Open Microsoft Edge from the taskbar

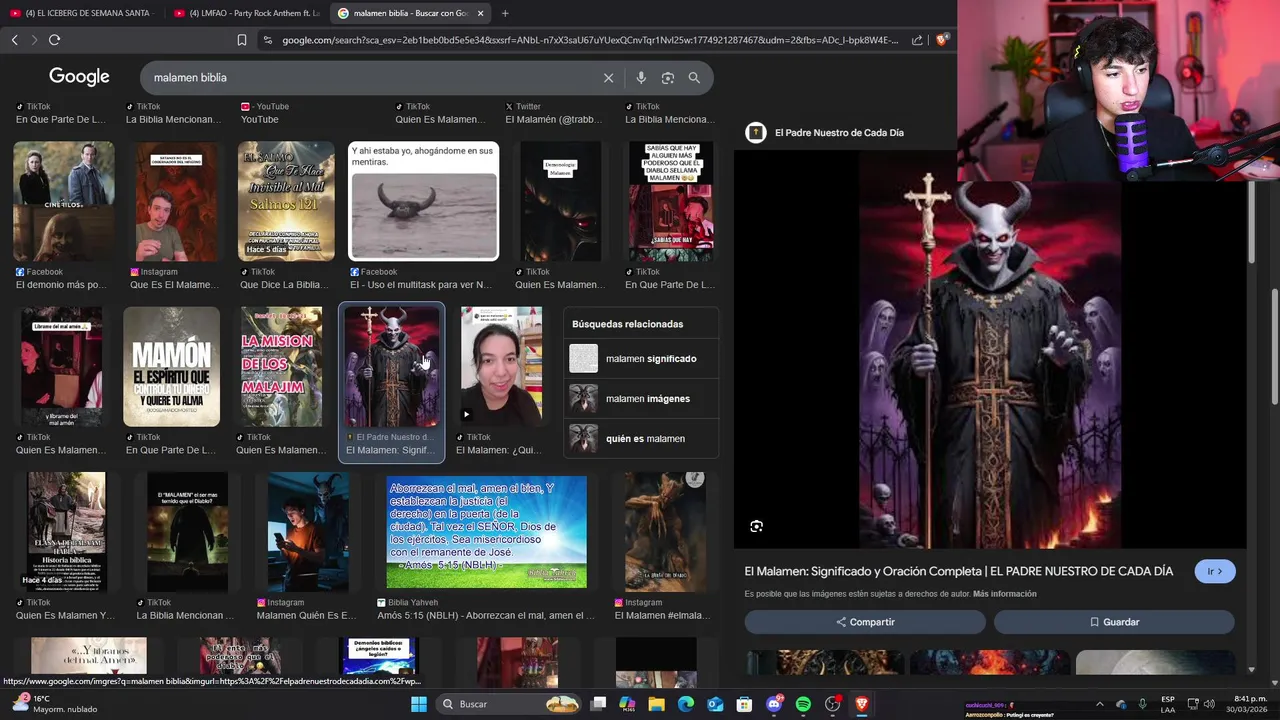point(686,704)
